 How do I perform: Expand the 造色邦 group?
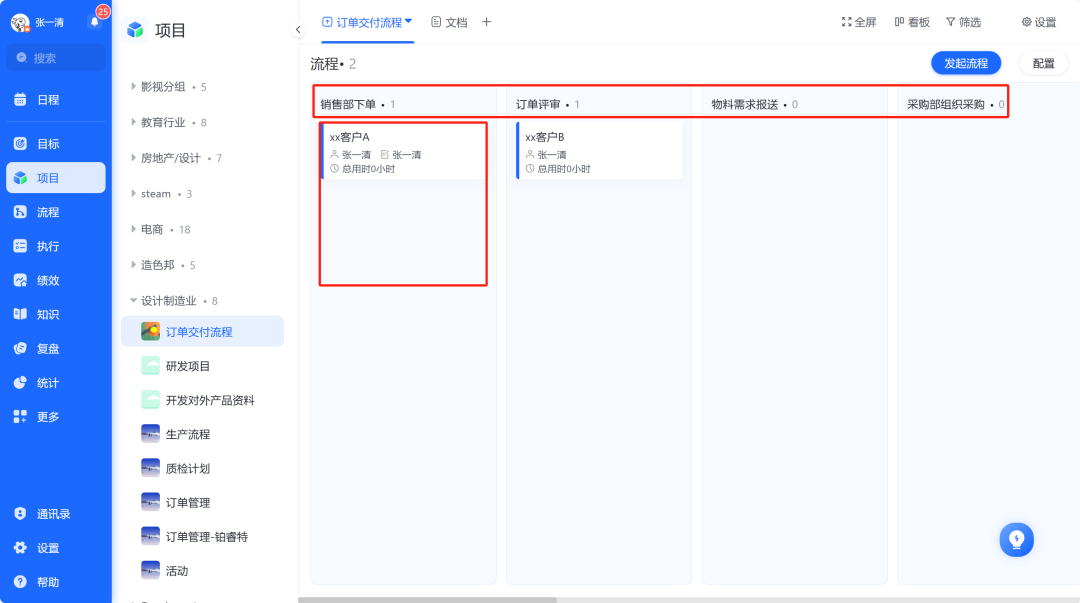(x=133, y=265)
